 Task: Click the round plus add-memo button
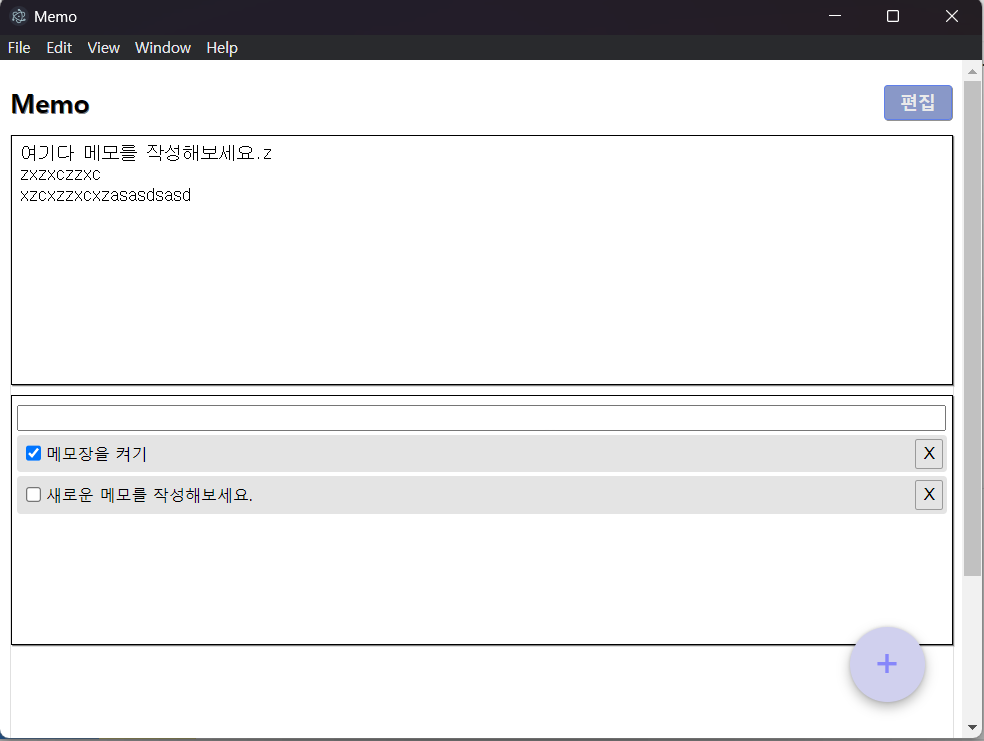pyautogui.click(x=887, y=664)
